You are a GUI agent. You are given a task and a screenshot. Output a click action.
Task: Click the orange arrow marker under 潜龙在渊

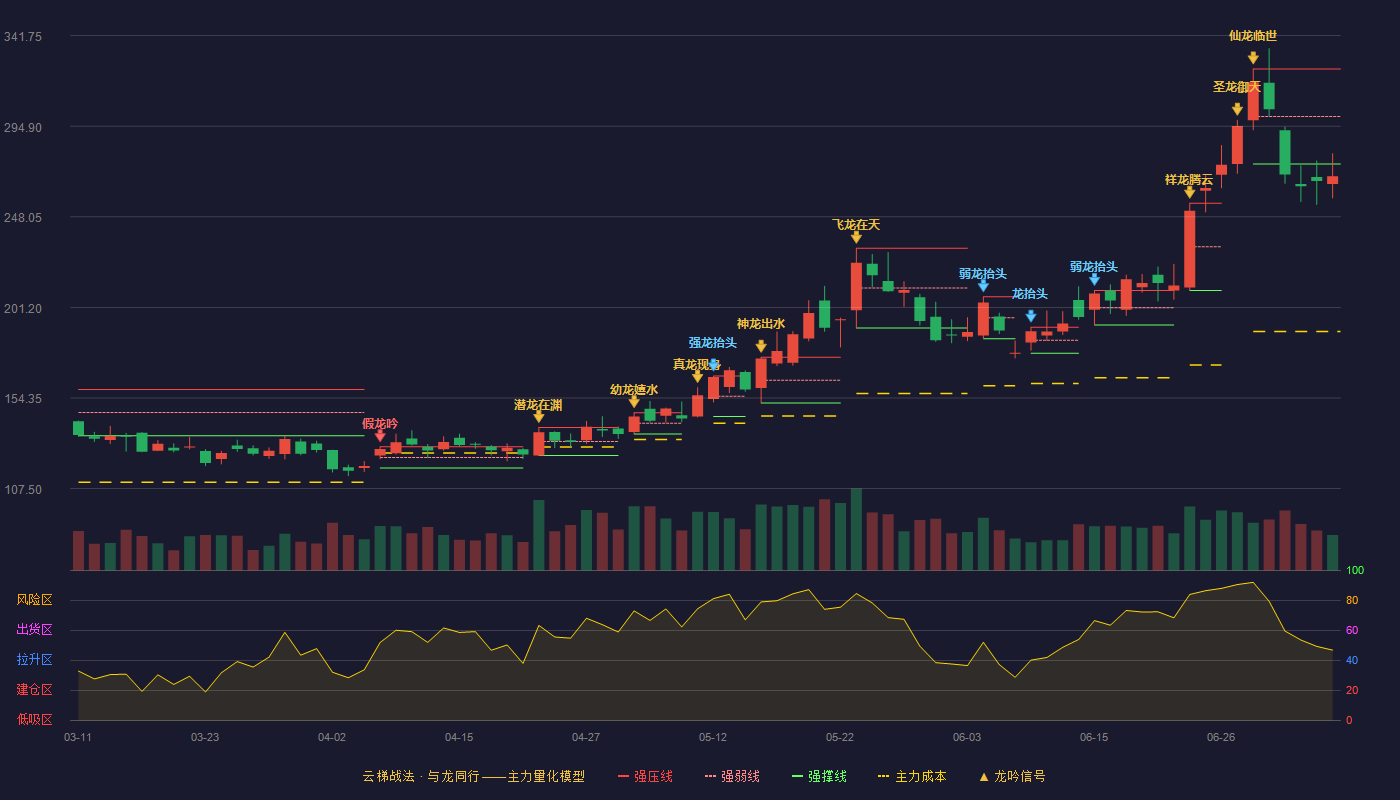[539, 417]
